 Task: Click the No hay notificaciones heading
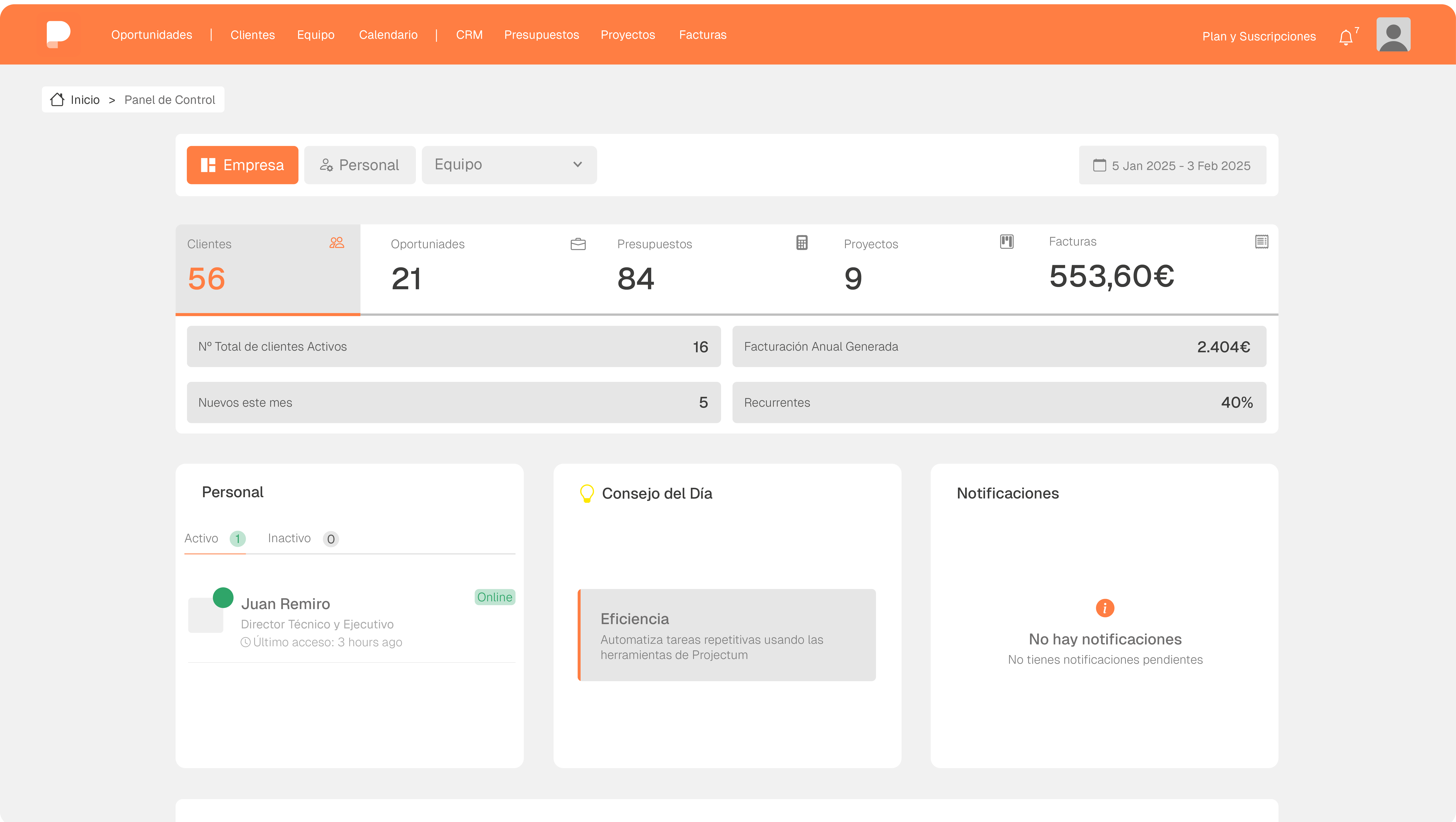[x=1105, y=639]
